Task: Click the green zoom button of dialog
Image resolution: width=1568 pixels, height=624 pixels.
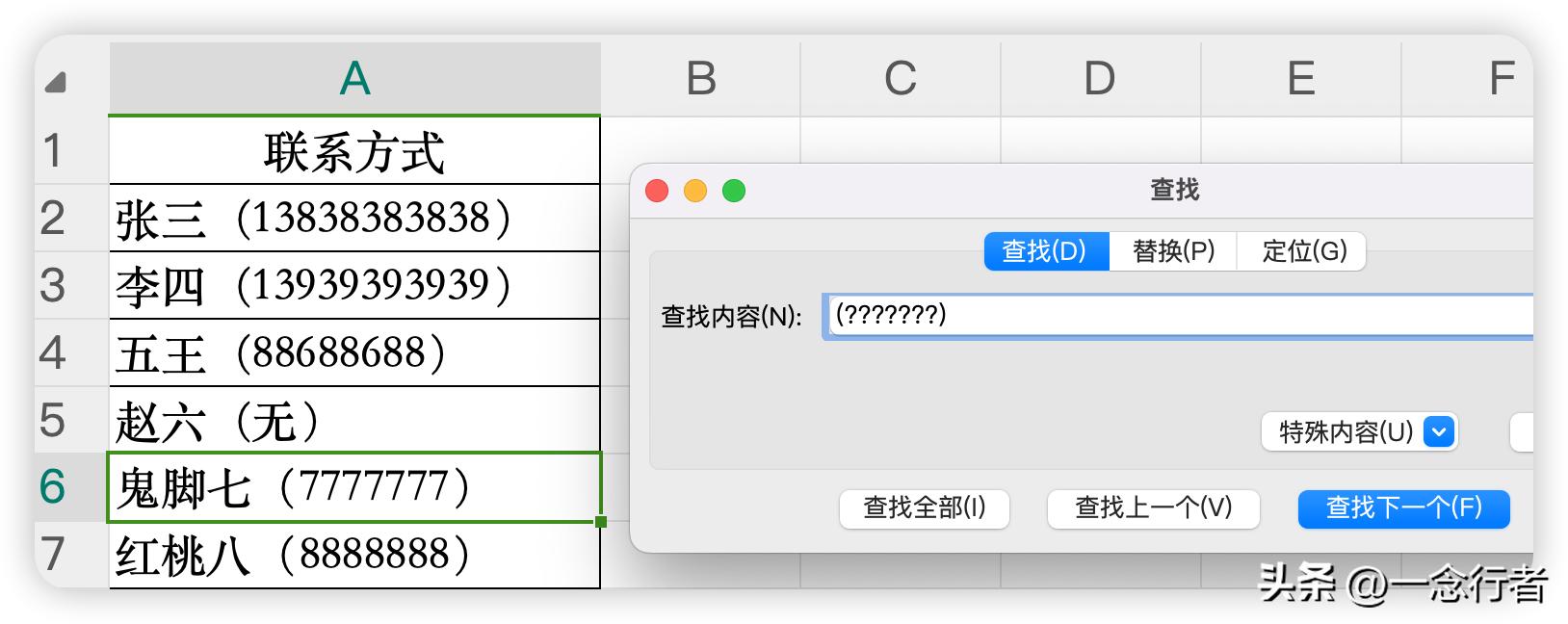Action: pyautogui.click(x=734, y=191)
